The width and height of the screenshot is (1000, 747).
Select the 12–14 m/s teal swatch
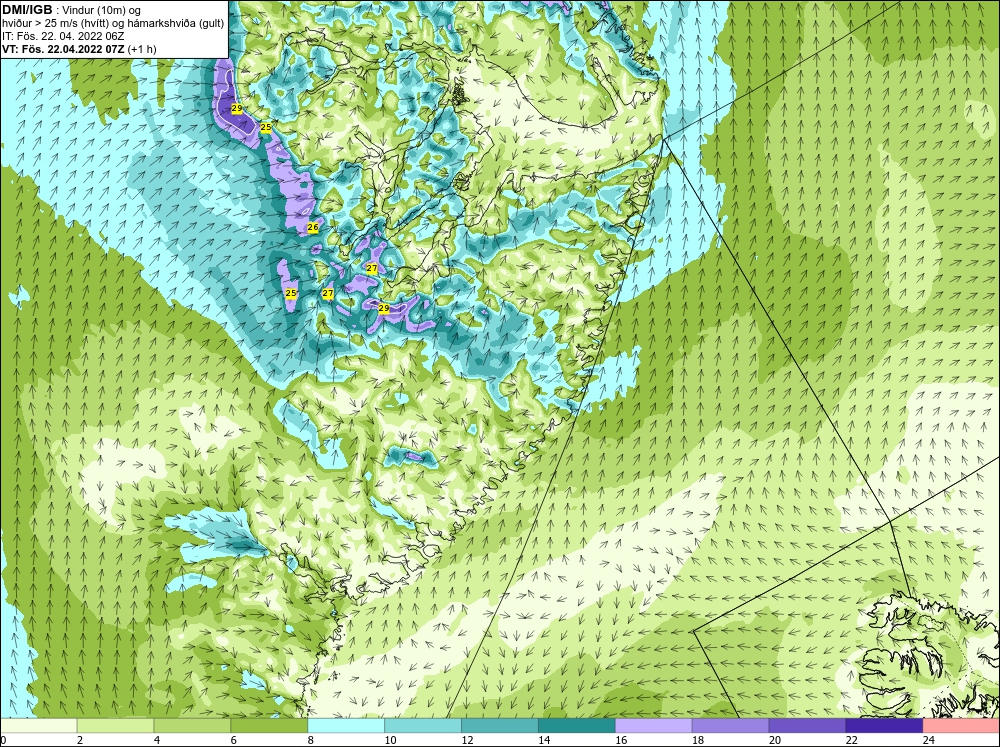(x=500, y=725)
